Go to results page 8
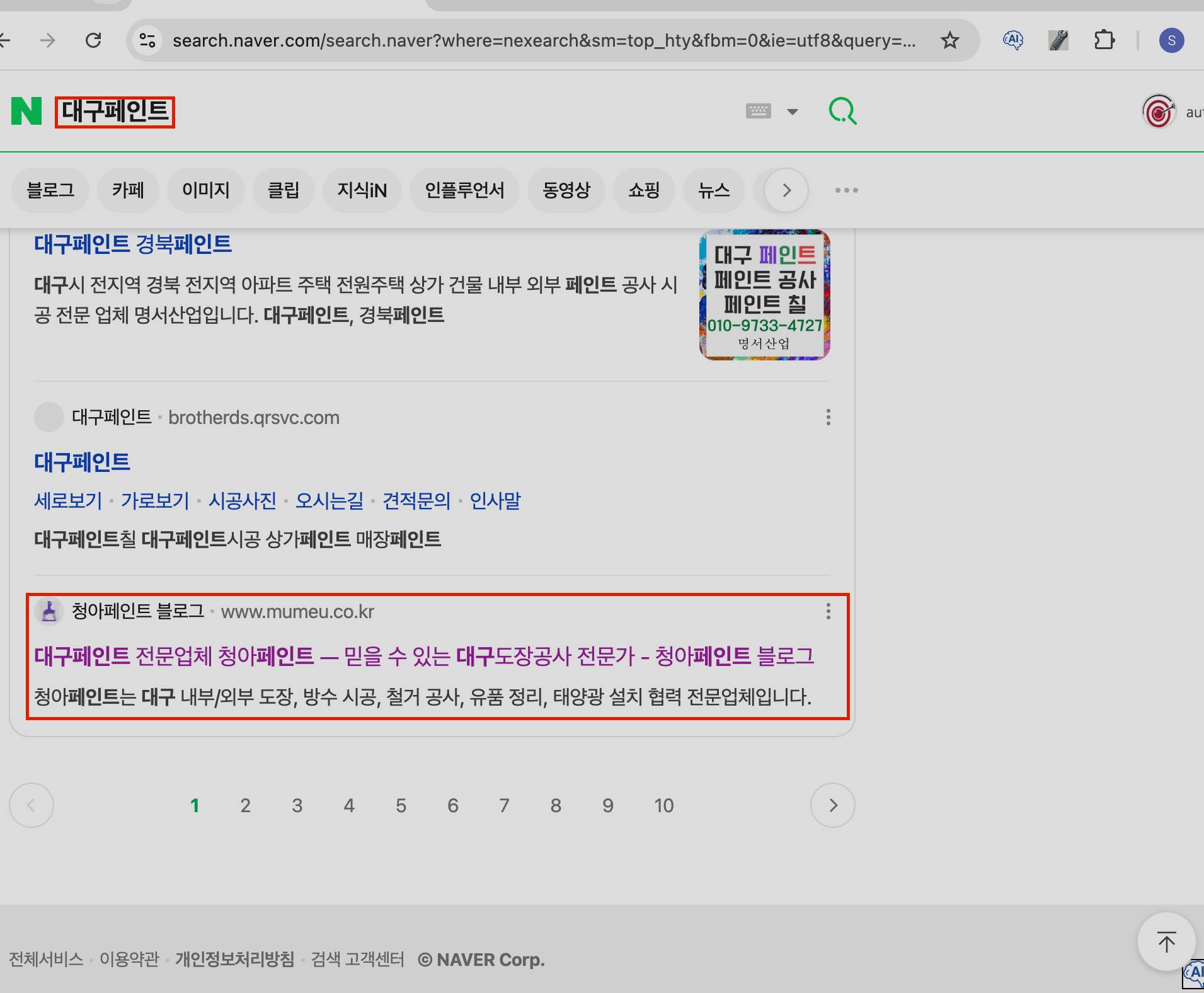Image resolution: width=1204 pixels, height=993 pixels. coord(556,806)
